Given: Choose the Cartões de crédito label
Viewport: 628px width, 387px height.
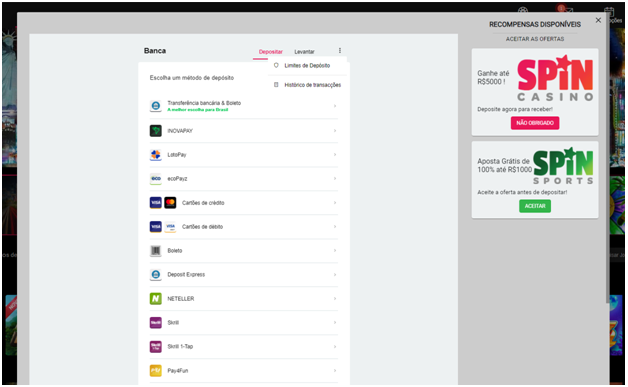Looking at the screenshot, I should tap(203, 203).
